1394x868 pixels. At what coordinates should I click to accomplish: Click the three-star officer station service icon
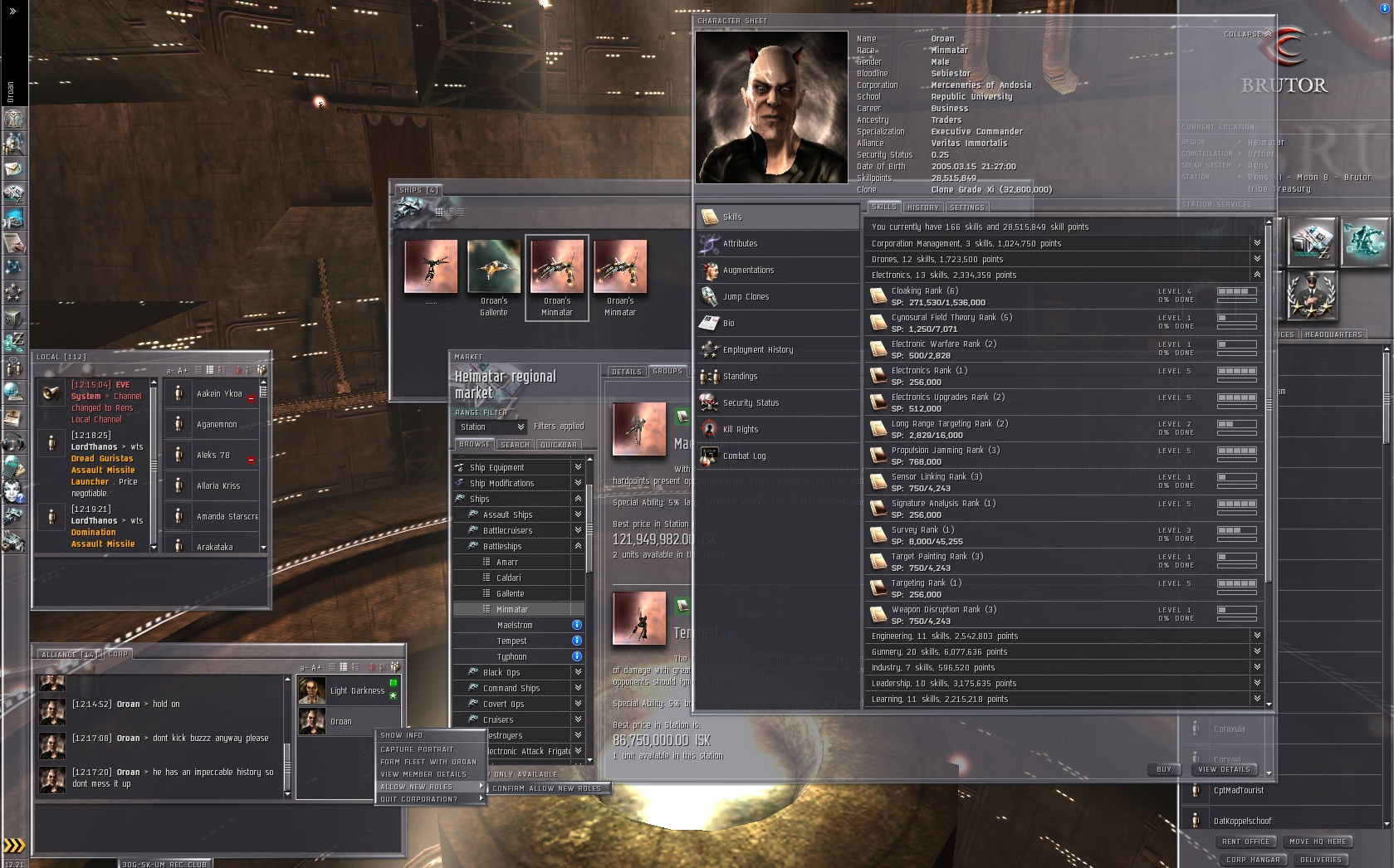tap(1312, 296)
